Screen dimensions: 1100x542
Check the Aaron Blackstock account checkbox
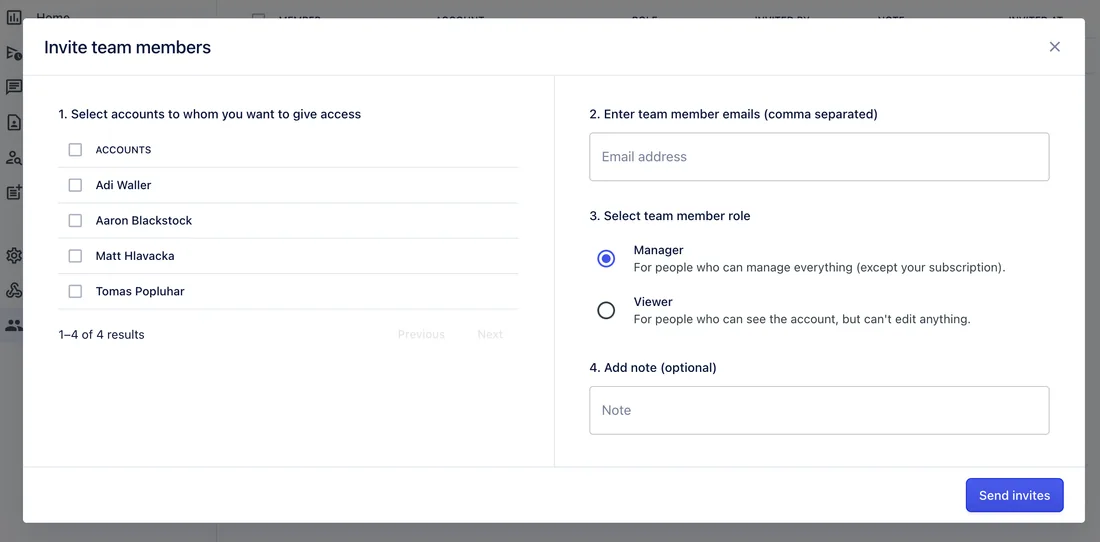tap(75, 220)
